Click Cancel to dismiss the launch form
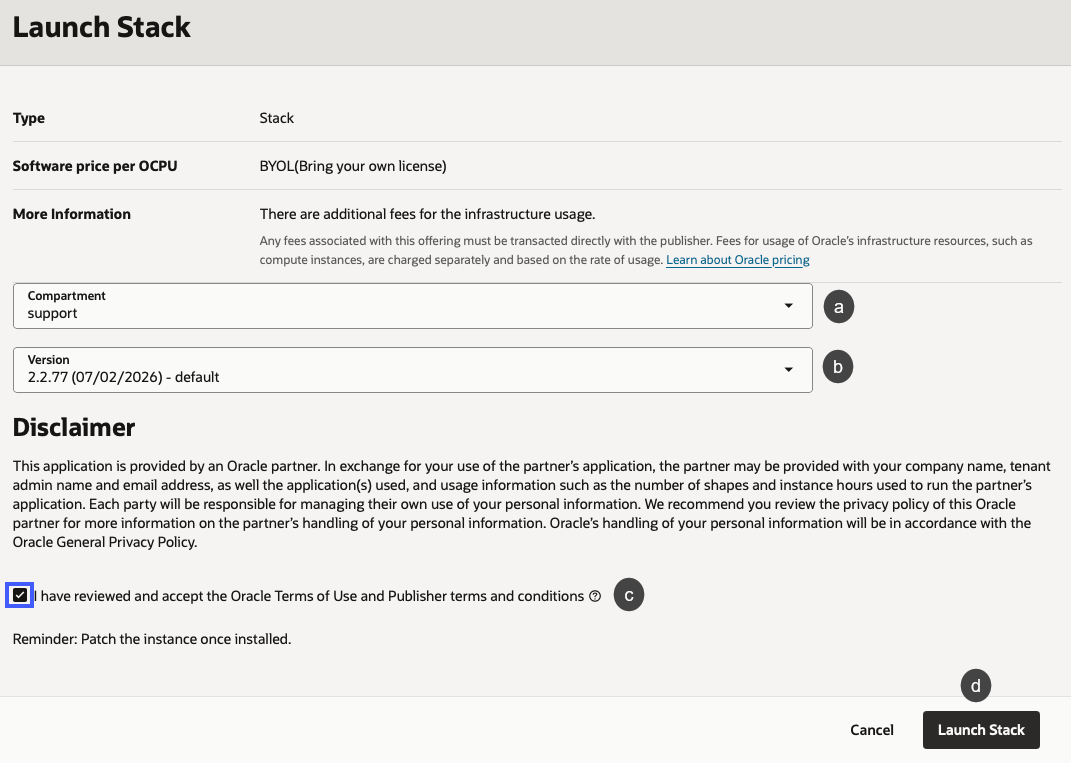Image resolution: width=1071 pixels, height=763 pixels. [x=871, y=730]
